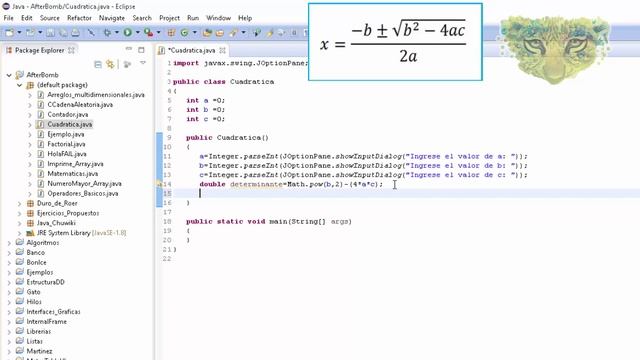
Task: Select NumeroMayor_Array.java file
Action: [84, 183]
